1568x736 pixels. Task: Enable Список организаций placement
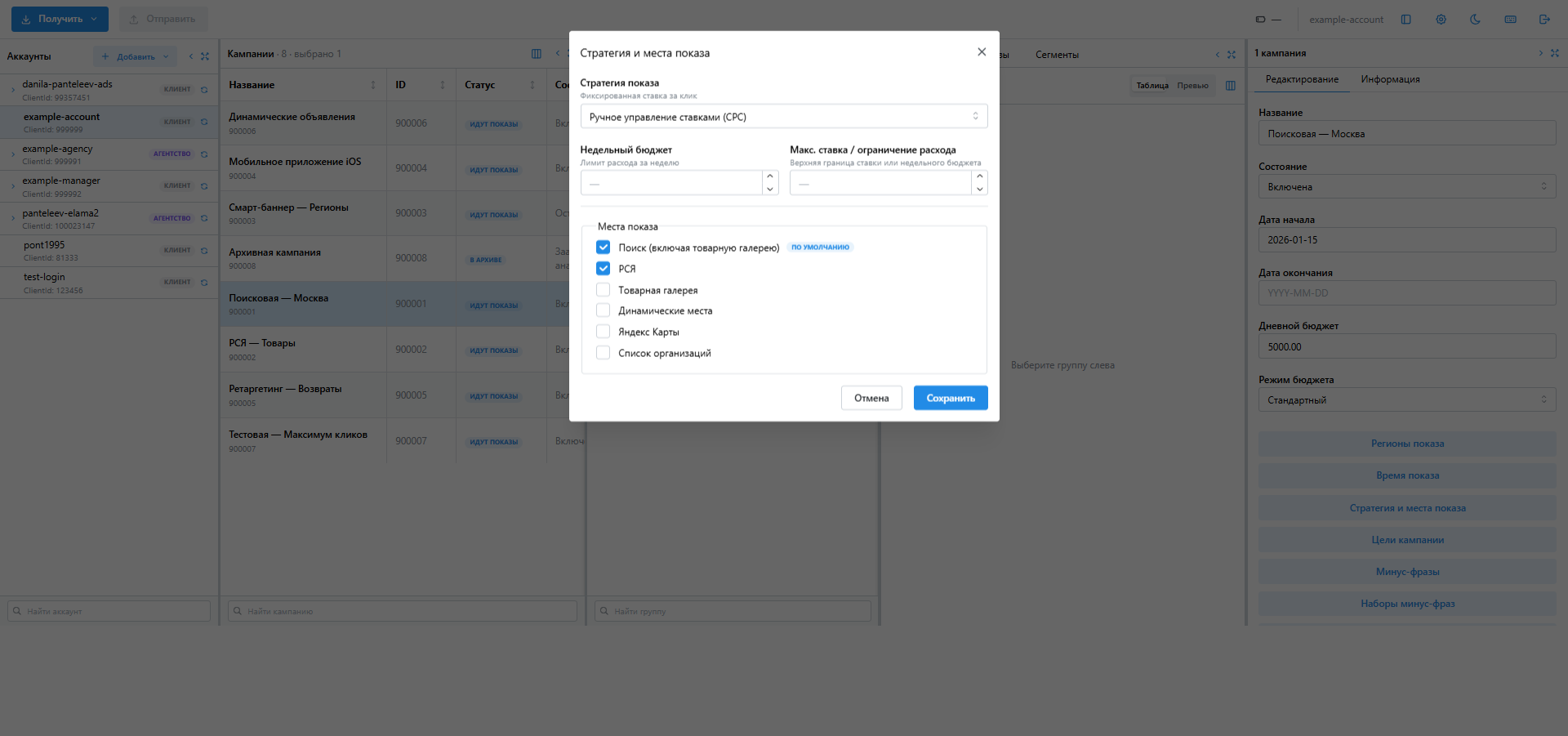tap(603, 353)
